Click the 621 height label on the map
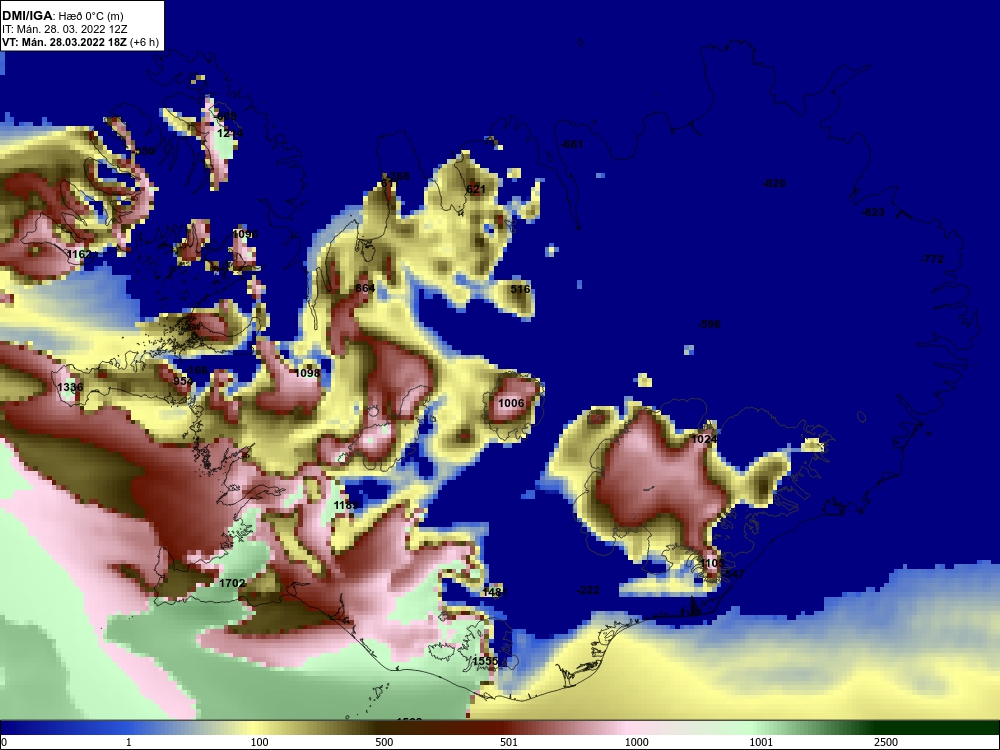 coord(476,189)
